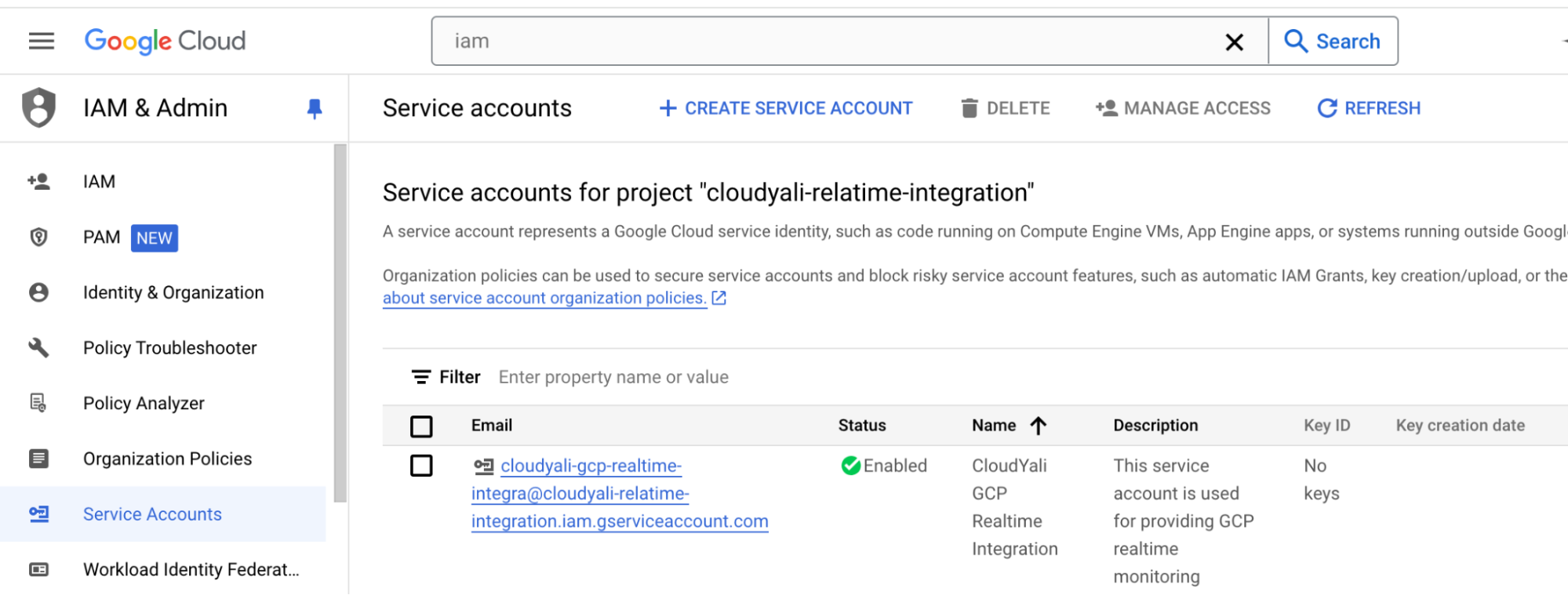Open Identity & Organization page
Image resolution: width=1568 pixels, height=595 pixels.
173,292
